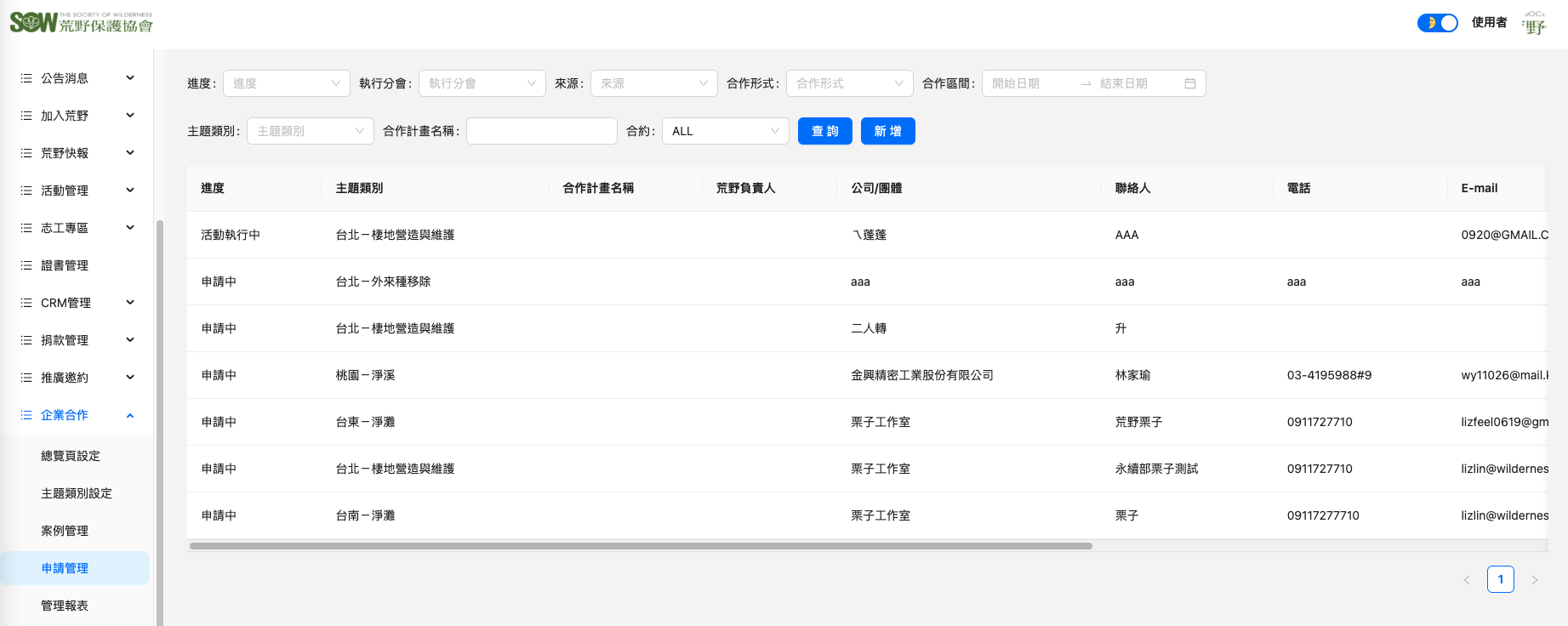The image size is (1568, 626).
Task: Collapse the 企業合作 menu chevron
Action: [x=130, y=415]
